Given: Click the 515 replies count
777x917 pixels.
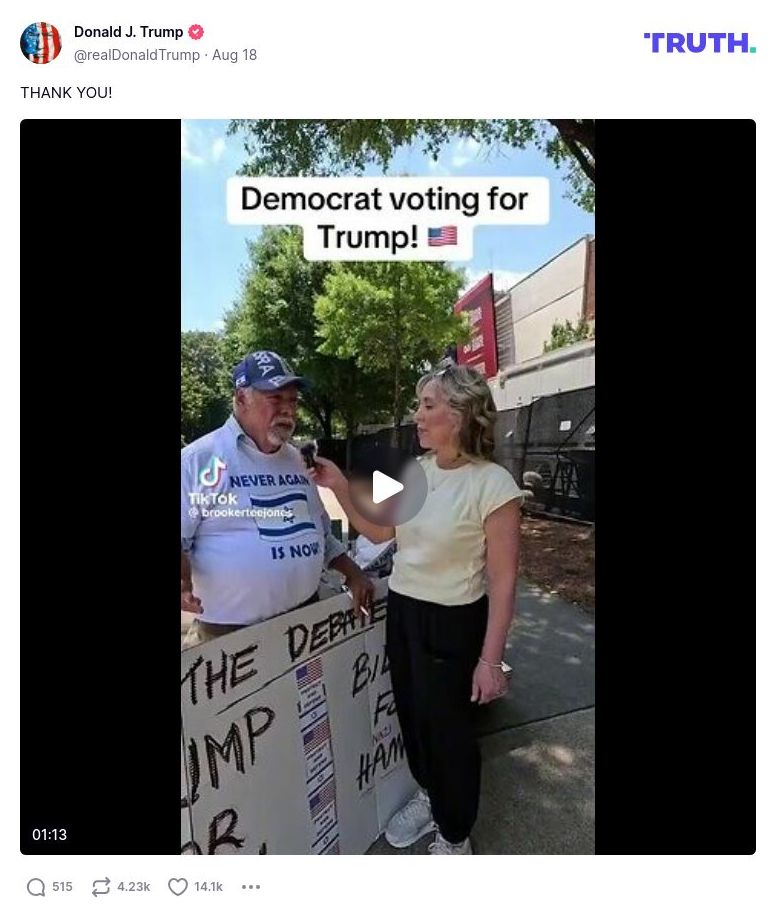Looking at the screenshot, I should pyautogui.click(x=63, y=887).
